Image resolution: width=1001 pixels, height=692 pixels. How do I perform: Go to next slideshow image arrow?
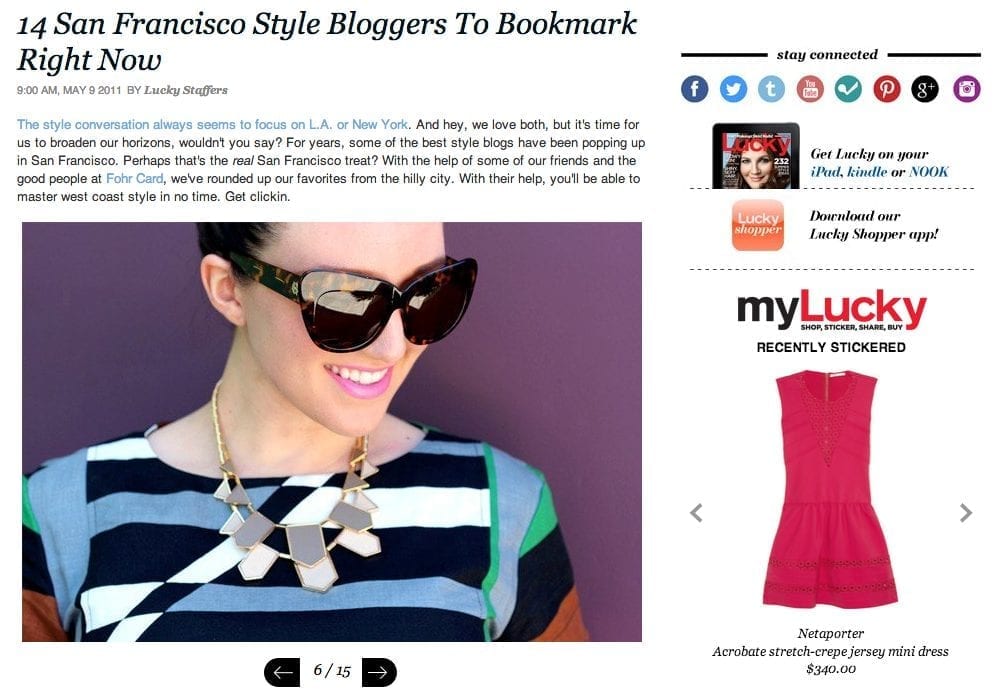click(379, 672)
